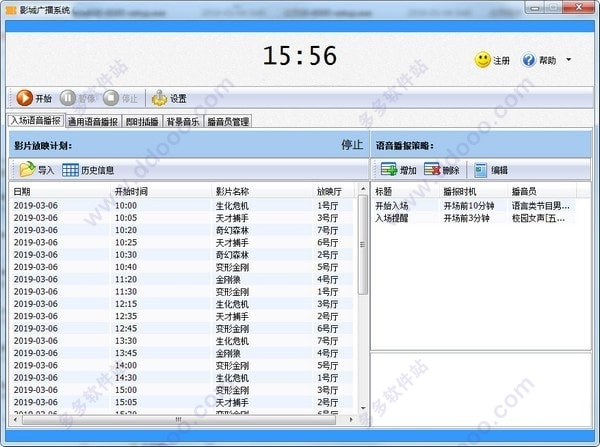The image size is (600, 447).
Task: Sort by 日期 column header
Action: (60, 191)
